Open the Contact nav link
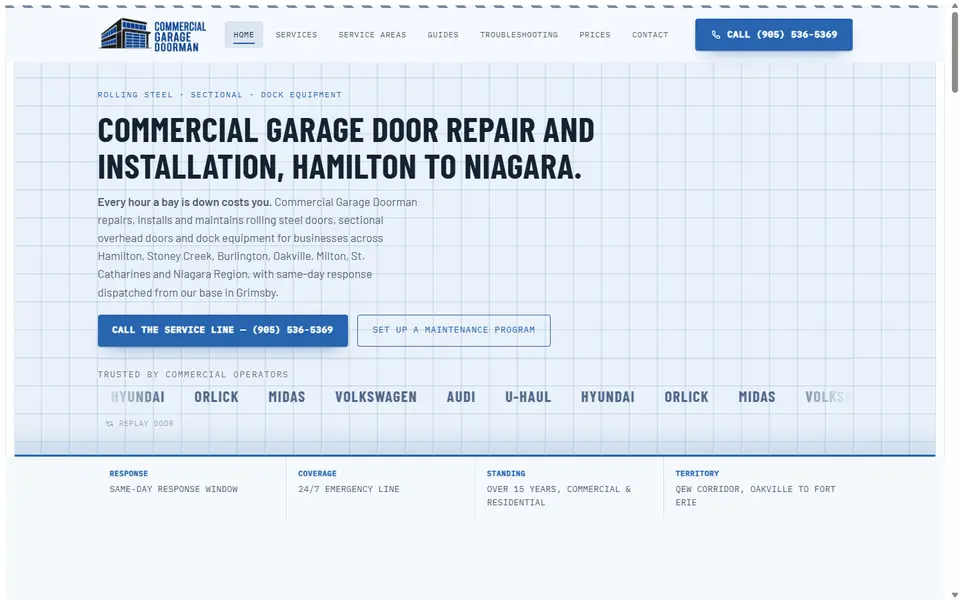This screenshot has height=600, width=960. point(650,35)
